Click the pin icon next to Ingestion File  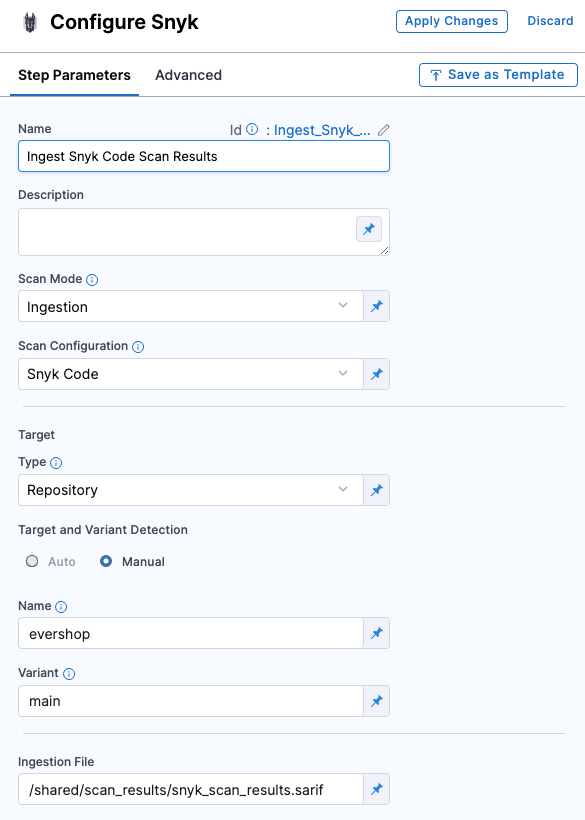(376, 789)
